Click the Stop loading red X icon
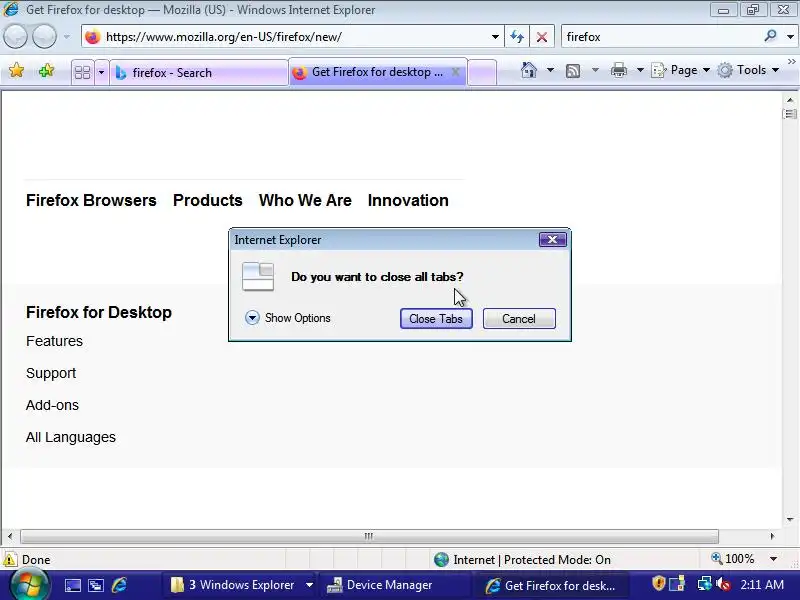800x600 pixels. [x=542, y=37]
